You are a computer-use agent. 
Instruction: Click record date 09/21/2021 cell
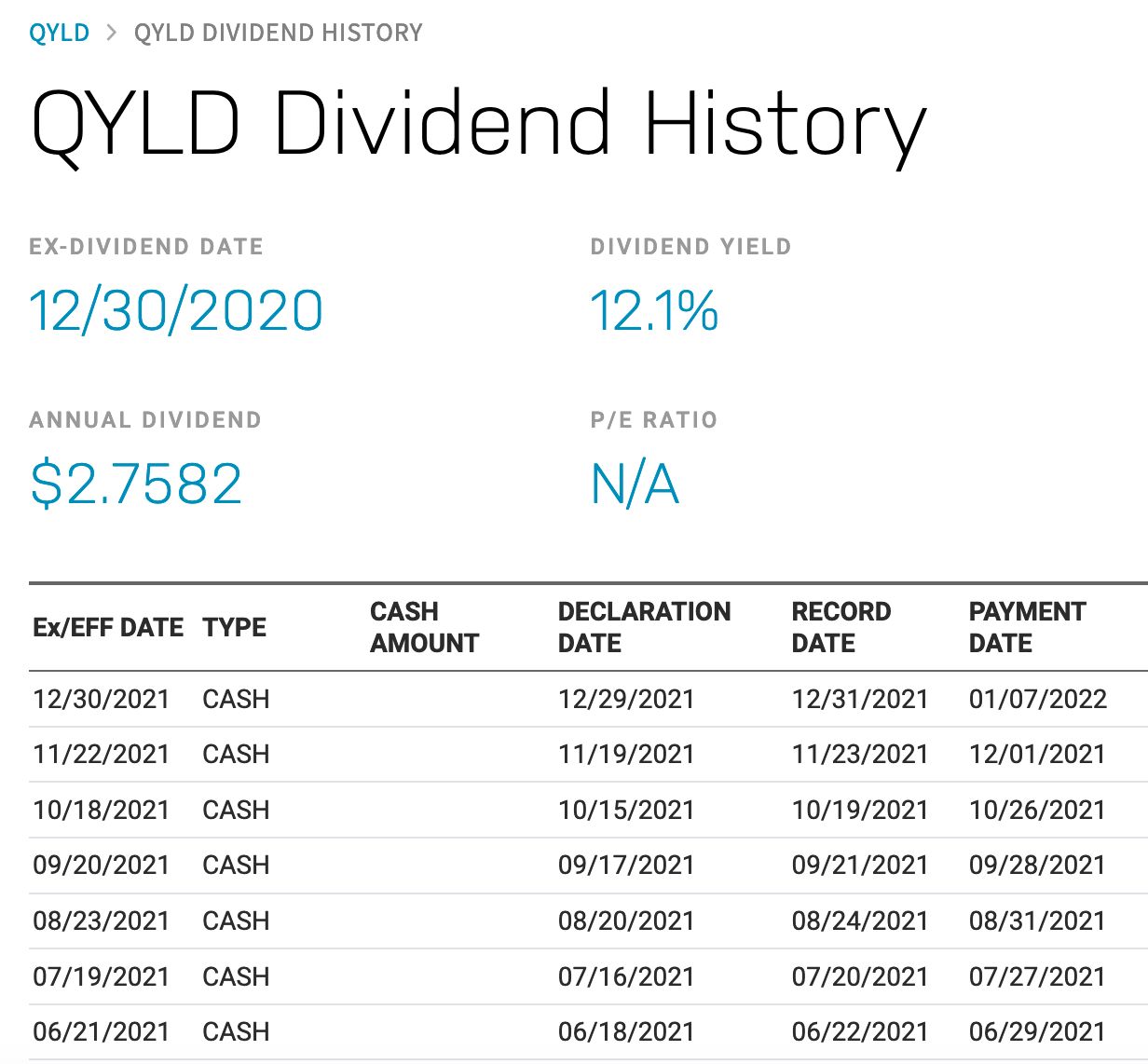coord(859,866)
